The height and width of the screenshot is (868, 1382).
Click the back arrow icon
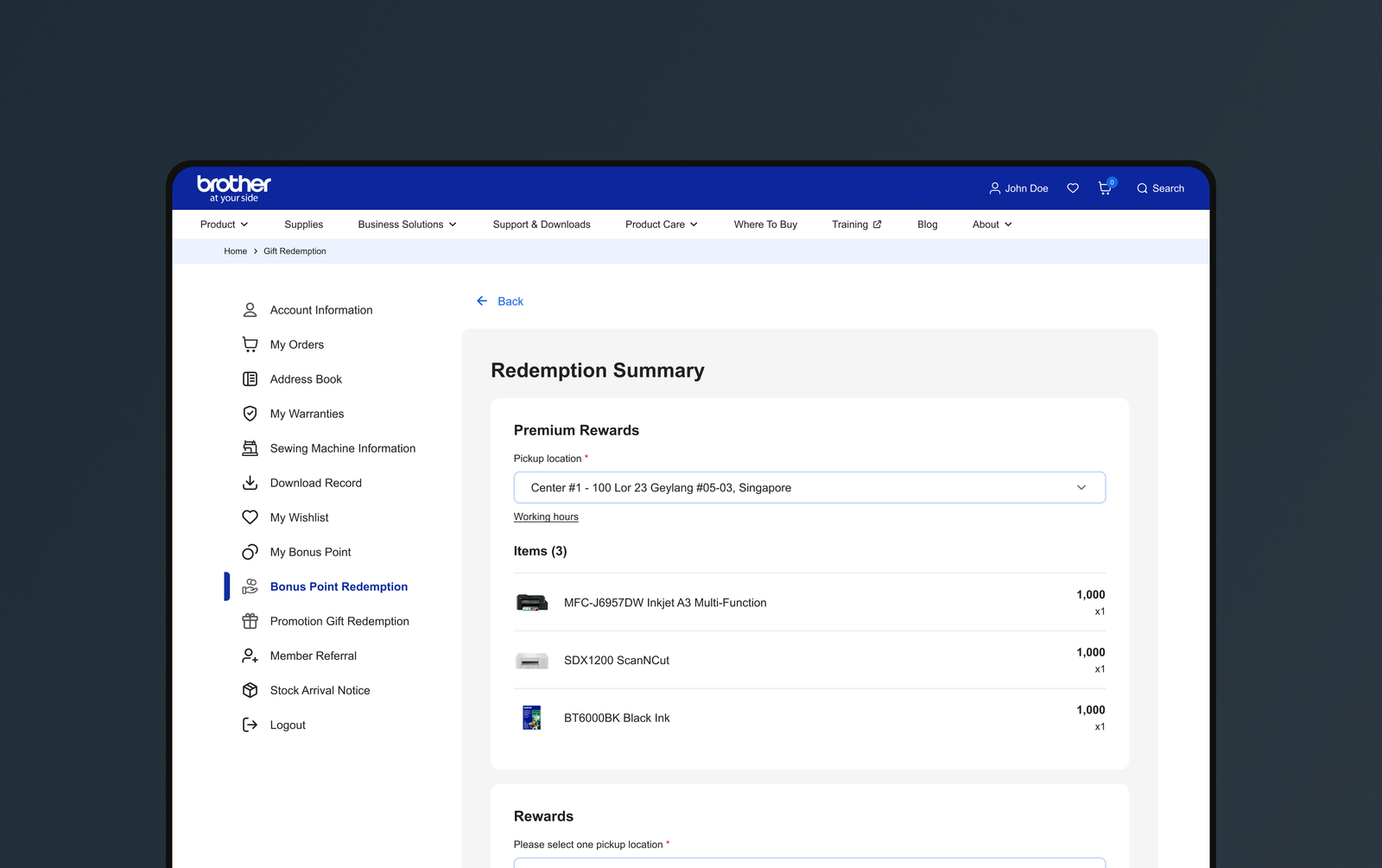482,301
